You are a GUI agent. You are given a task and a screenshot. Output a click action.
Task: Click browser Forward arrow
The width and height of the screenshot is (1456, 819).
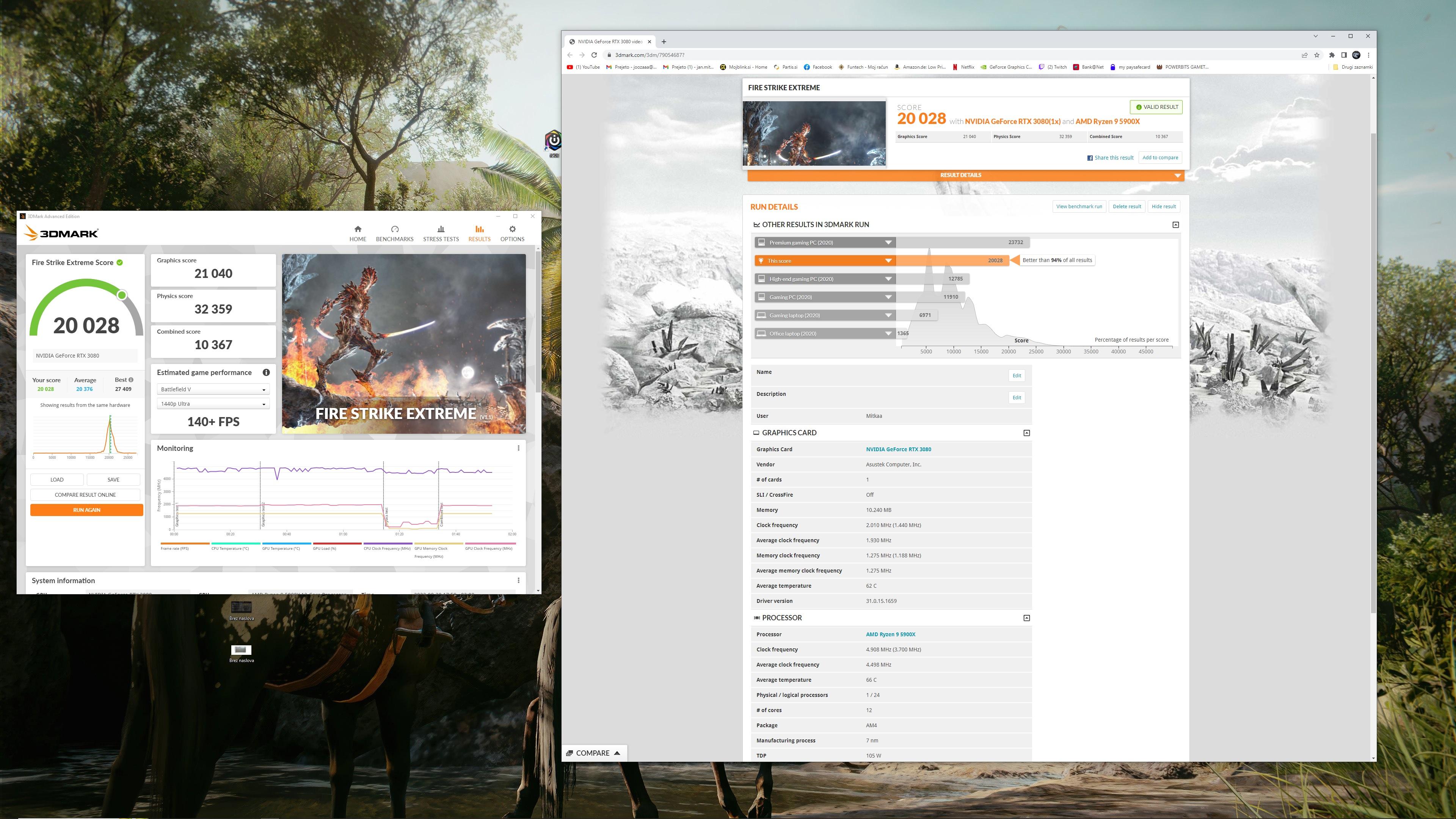582,55
